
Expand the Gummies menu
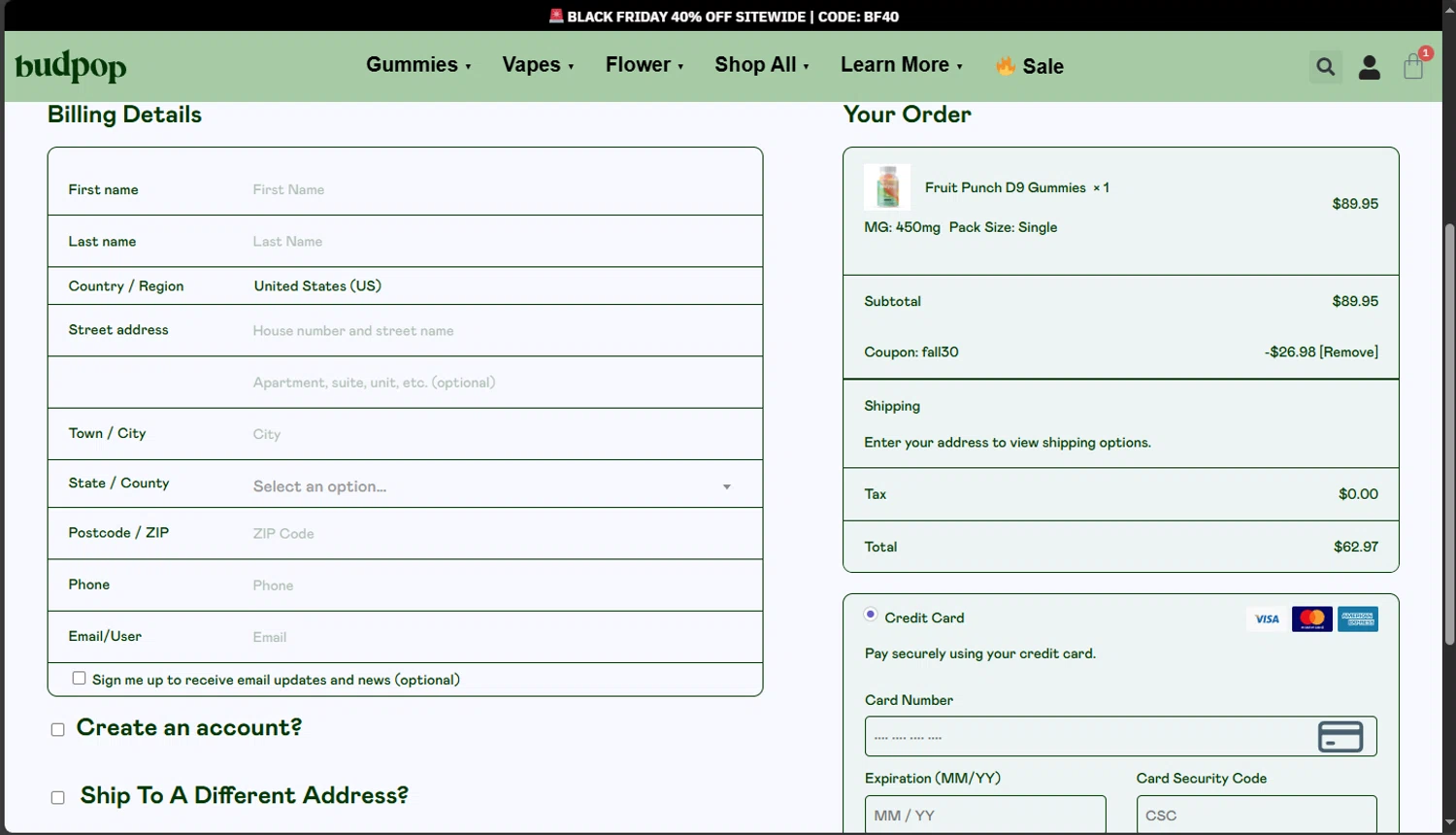(418, 65)
